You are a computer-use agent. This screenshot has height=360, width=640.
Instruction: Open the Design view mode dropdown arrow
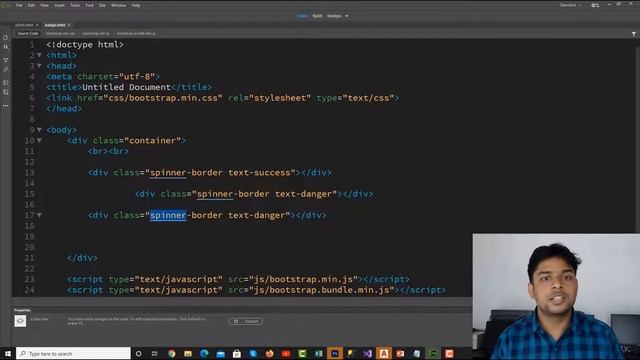(347, 16)
